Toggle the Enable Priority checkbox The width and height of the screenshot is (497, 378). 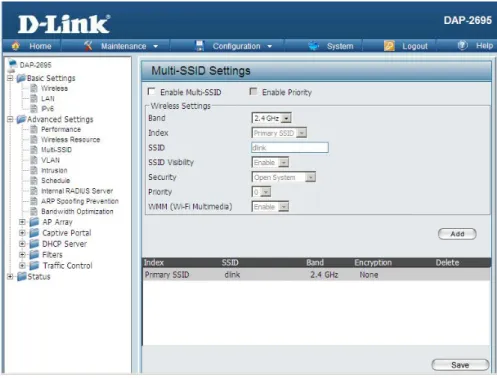tap(253, 91)
